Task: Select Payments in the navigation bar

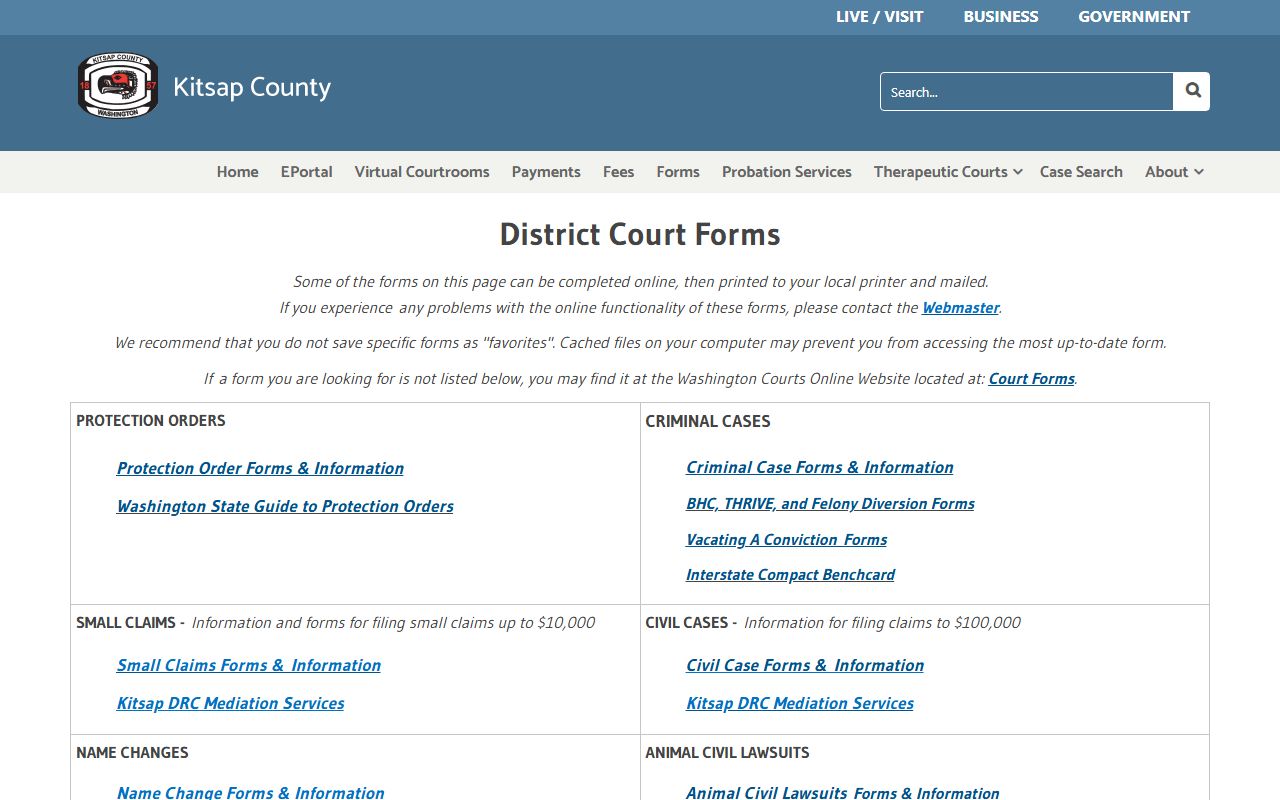Action: point(546,172)
